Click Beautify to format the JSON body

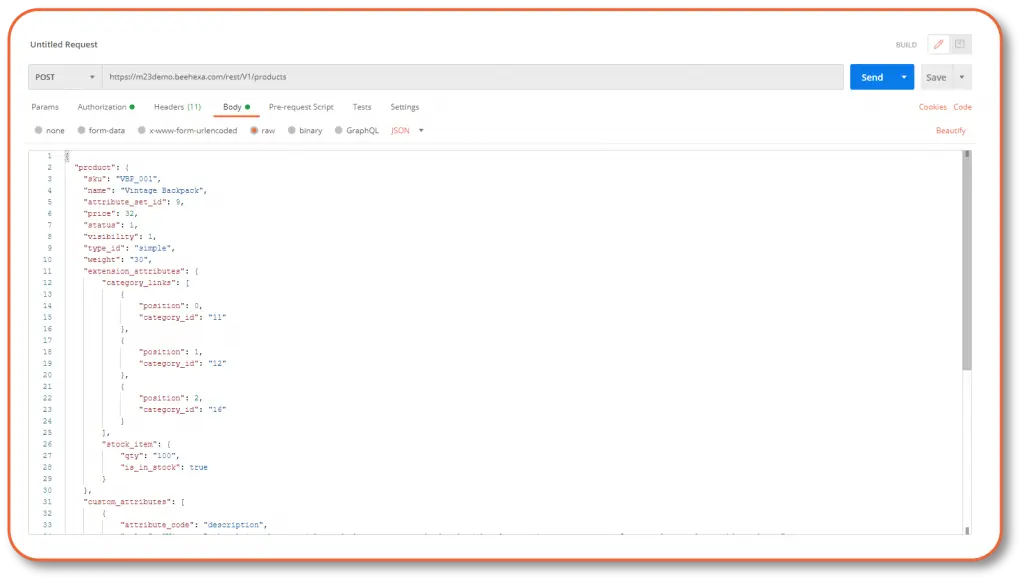coord(950,130)
